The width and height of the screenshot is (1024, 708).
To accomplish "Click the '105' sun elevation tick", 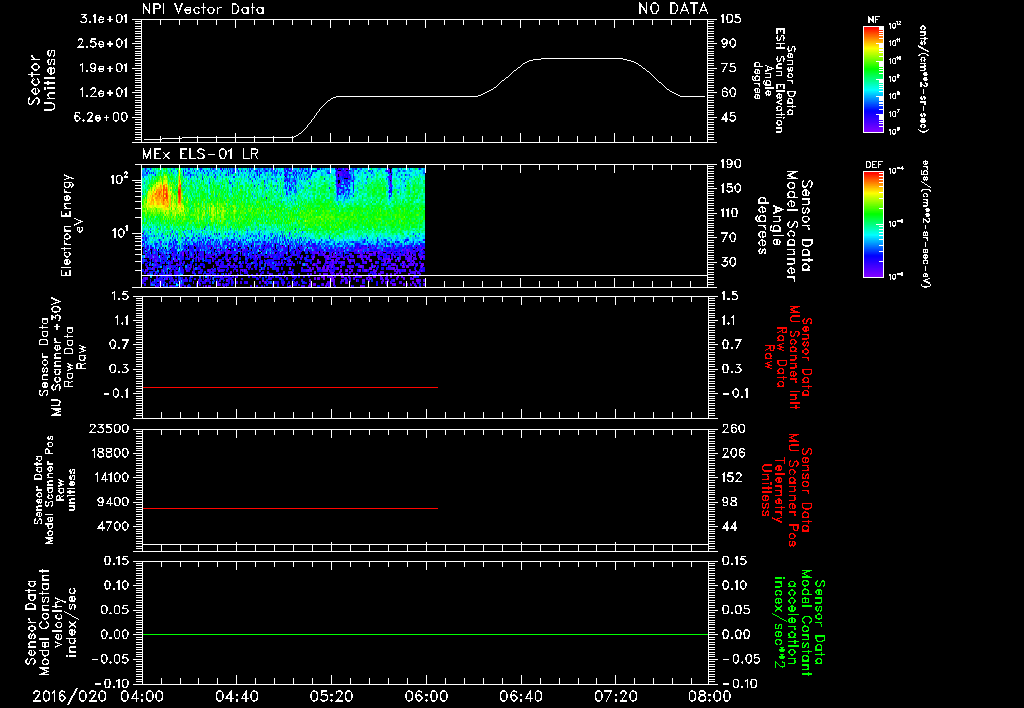I will (731, 19).
